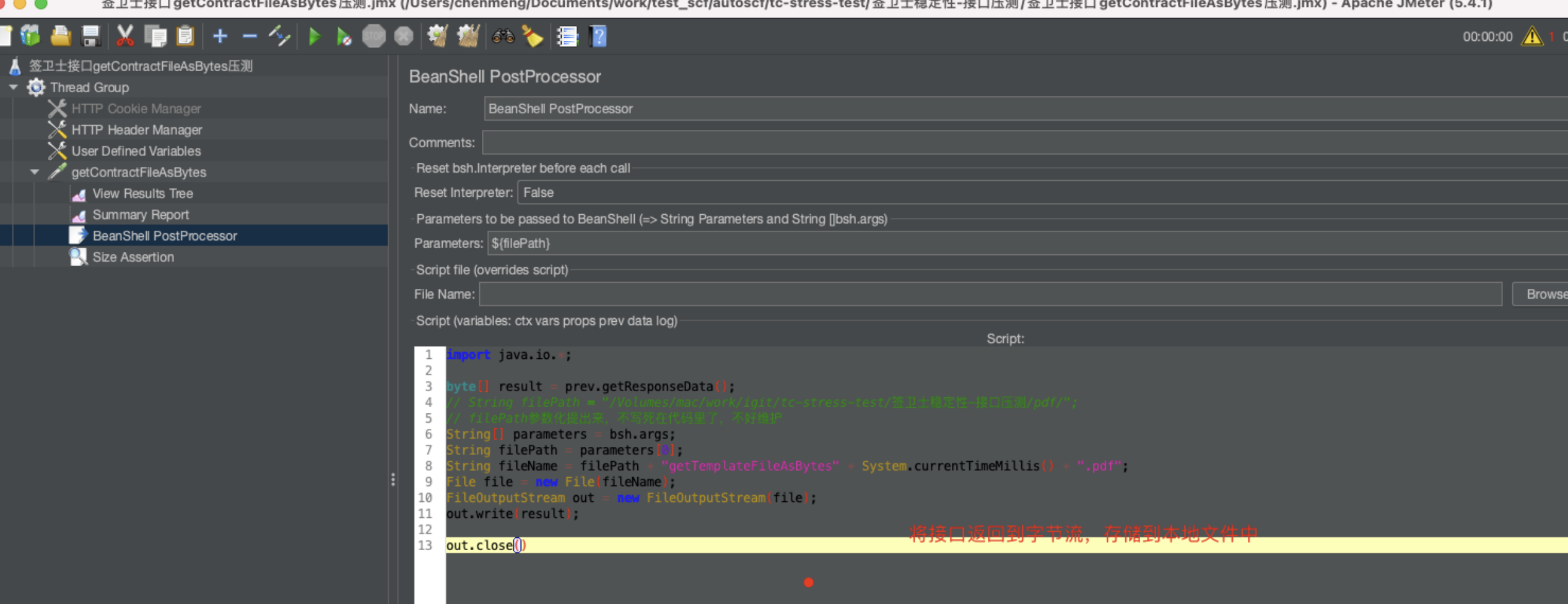Select the getContractFileAsBytes sampler
This screenshot has width=1568, height=604.
[139, 172]
